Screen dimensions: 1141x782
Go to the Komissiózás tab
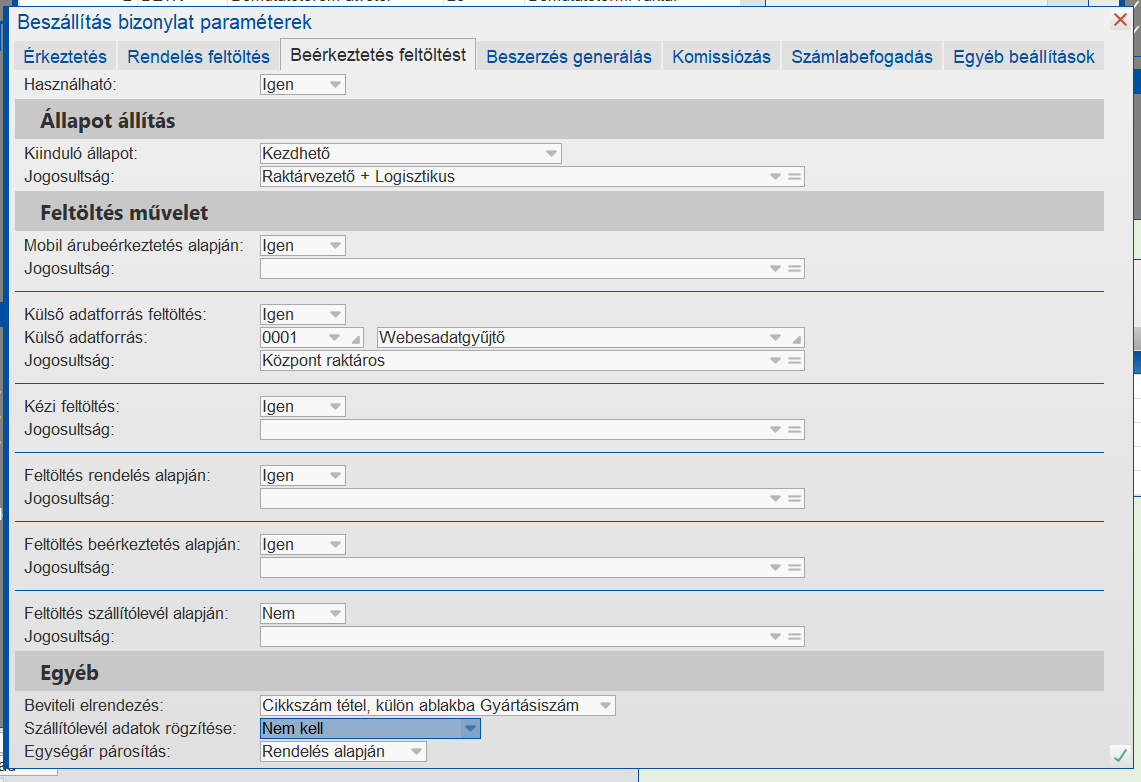721,56
